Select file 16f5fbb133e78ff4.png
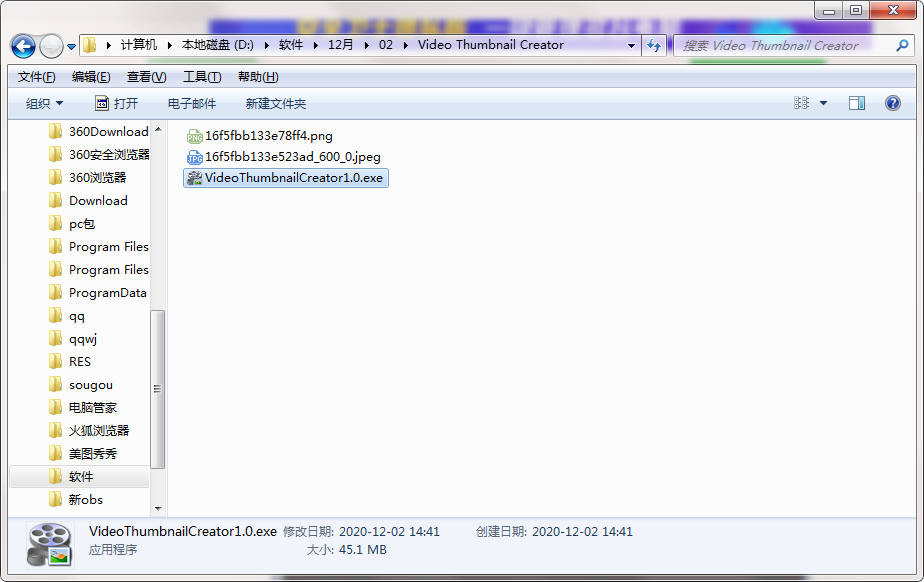Screen dimensions: 924x582 [x=269, y=136]
